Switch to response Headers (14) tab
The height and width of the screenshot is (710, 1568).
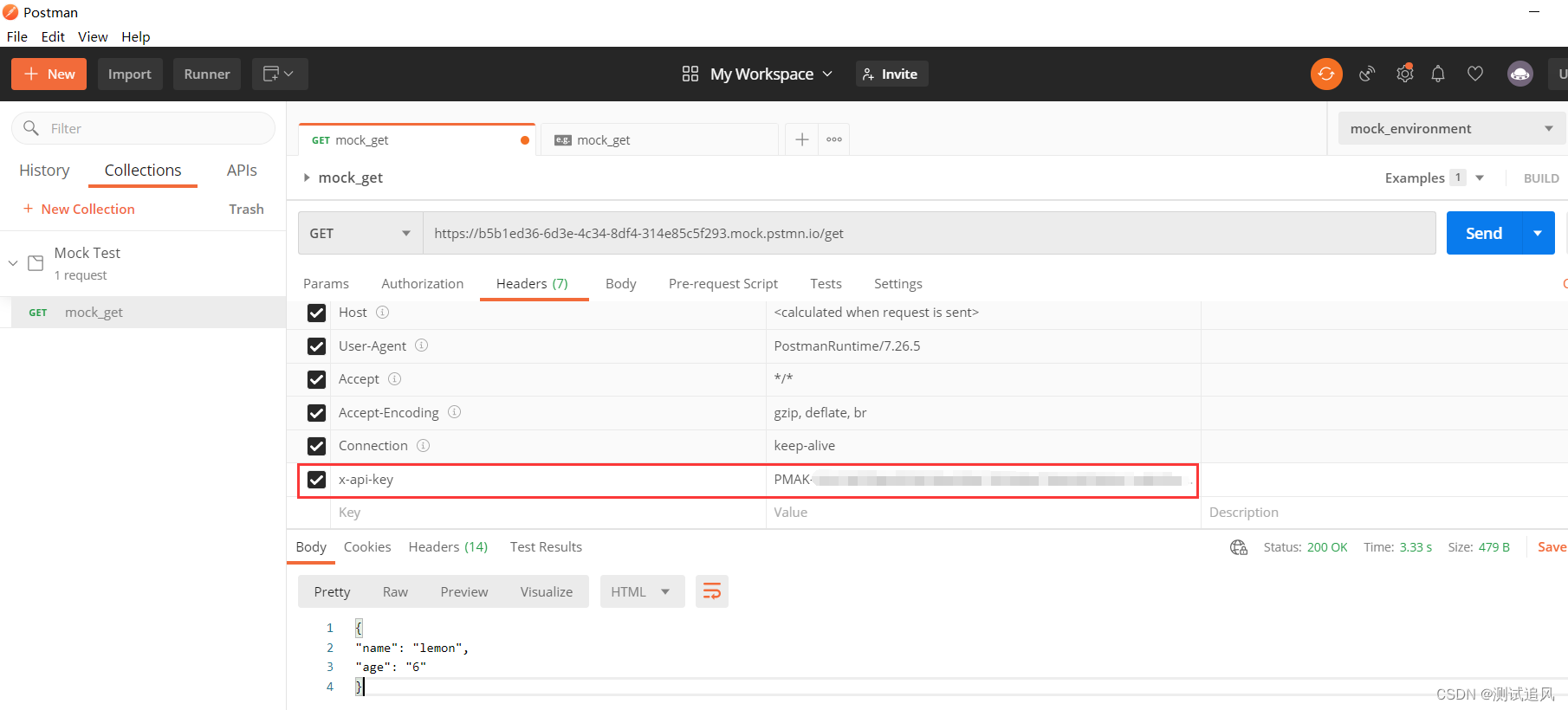point(448,547)
